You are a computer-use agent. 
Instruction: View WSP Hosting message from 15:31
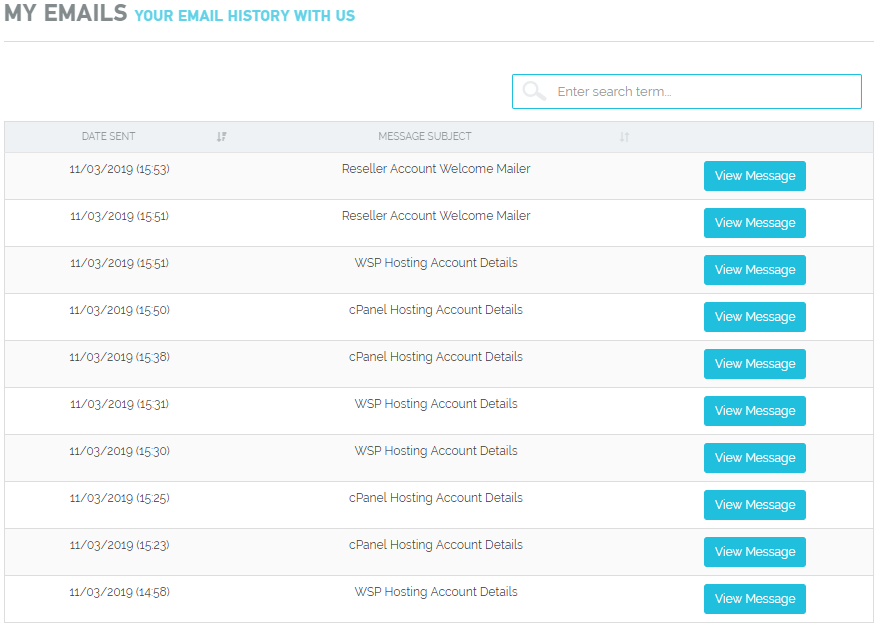click(755, 411)
